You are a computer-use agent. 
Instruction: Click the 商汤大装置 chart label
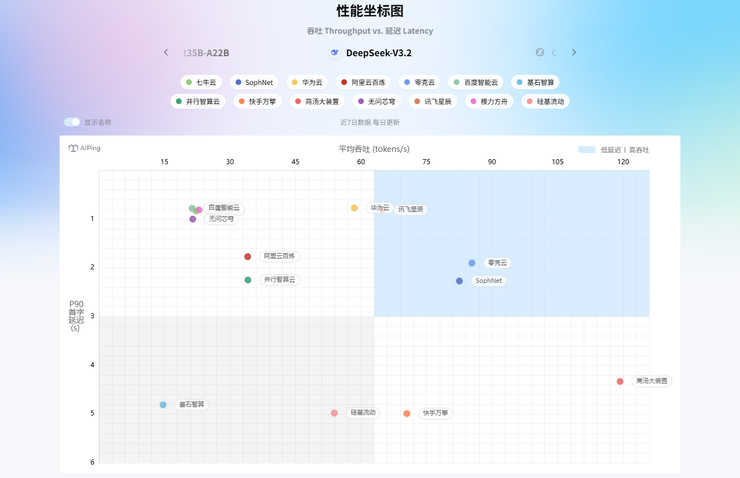652,381
